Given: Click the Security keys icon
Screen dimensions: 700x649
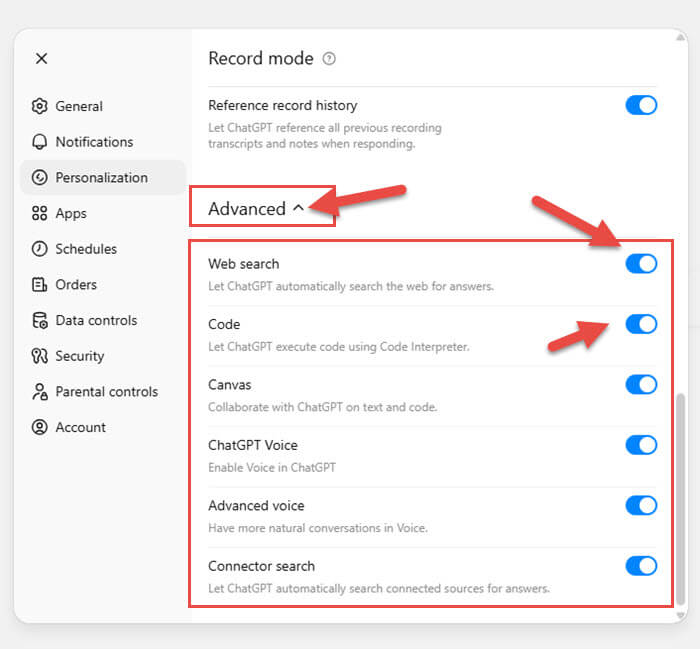Looking at the screenshot, I should (x=39, y=356).
